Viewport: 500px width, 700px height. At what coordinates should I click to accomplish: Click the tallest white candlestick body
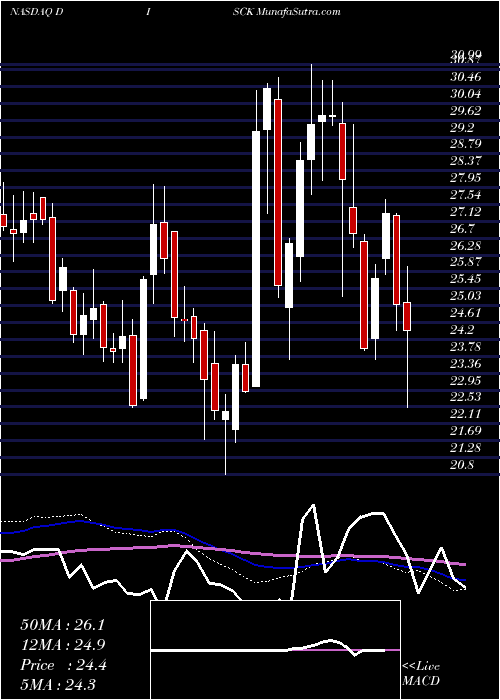coord(256,259)
